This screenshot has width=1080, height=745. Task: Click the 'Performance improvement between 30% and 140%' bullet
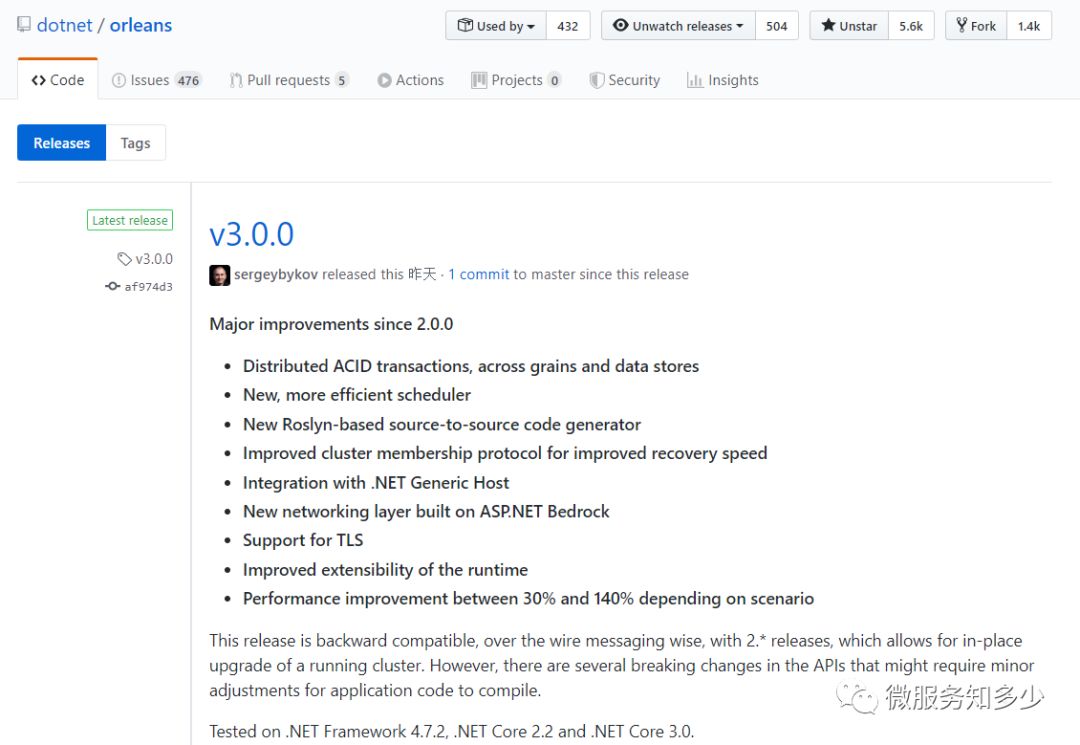[528, 599]
